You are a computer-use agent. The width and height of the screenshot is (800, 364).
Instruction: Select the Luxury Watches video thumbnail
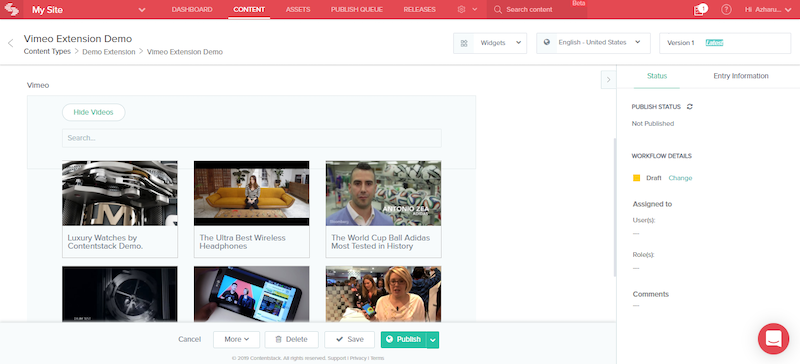(120, 193)
